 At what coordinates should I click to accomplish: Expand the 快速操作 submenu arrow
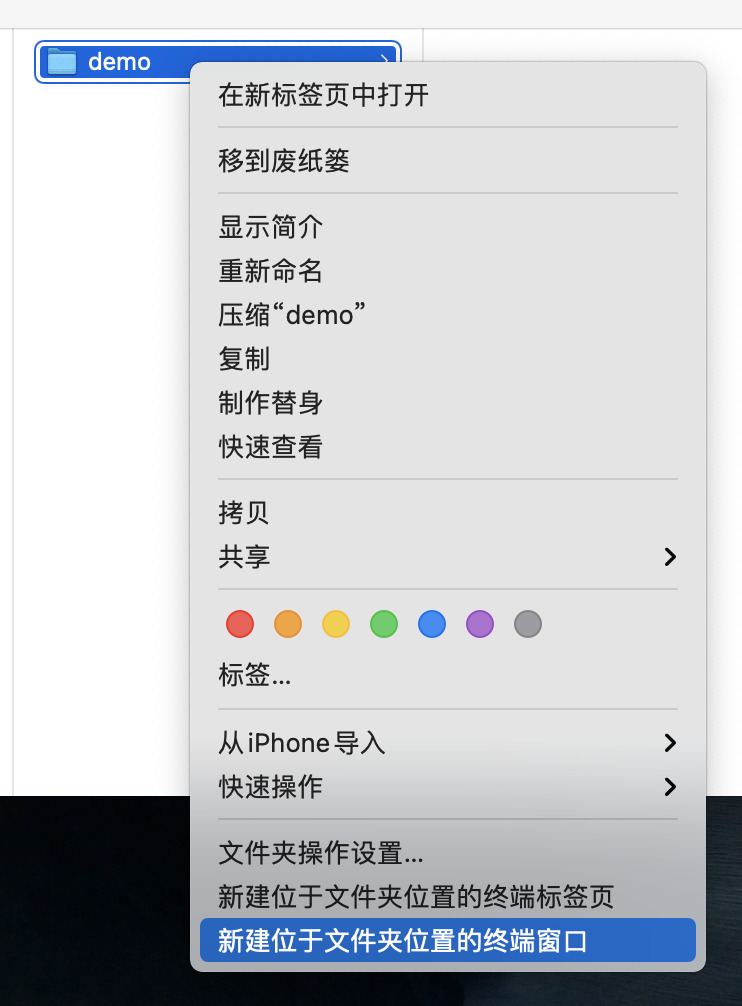[670, 787]
